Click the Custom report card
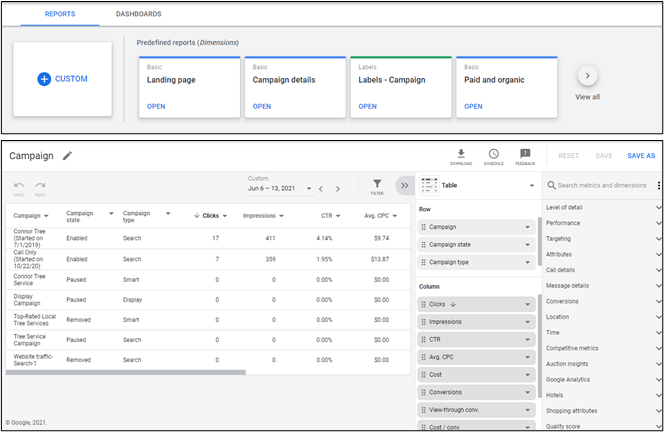This screenshot has height=436, width=664. coord(62,79)
